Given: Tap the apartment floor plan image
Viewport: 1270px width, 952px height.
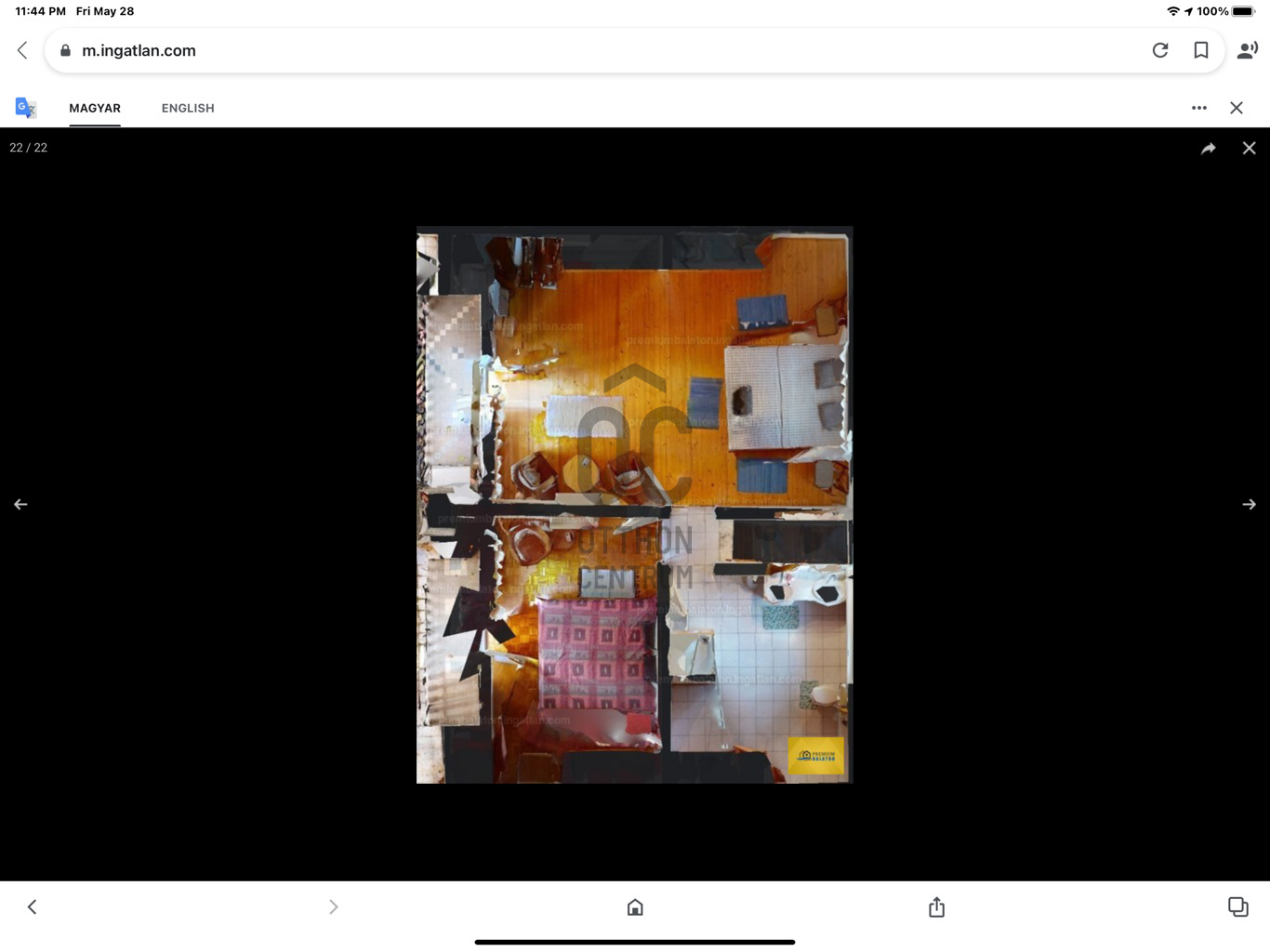Looking at the screenshot, I should (x=635, y=505).
